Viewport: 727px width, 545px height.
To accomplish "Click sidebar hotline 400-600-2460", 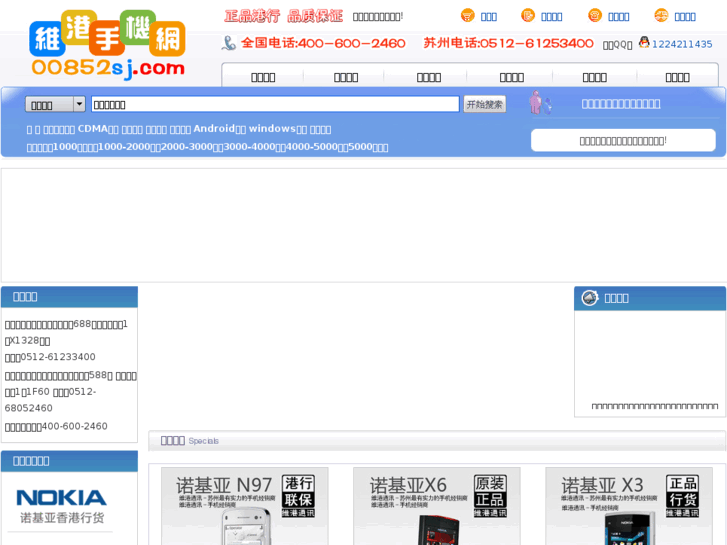I will click(x=75, y=426).
